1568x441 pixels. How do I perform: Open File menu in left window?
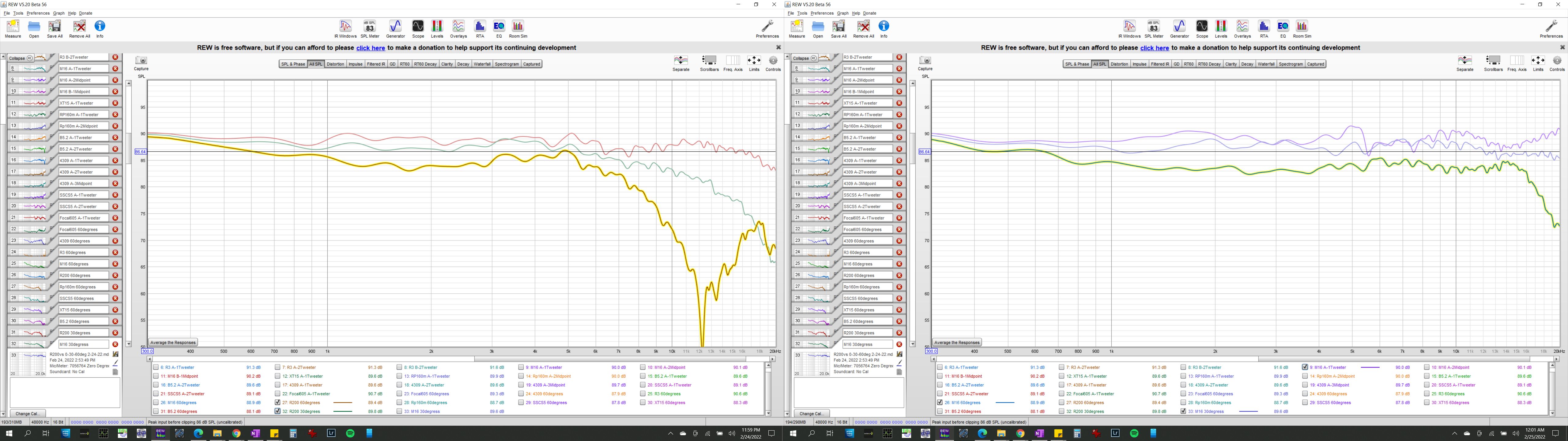pyautogui.click(x=7, y=13)
